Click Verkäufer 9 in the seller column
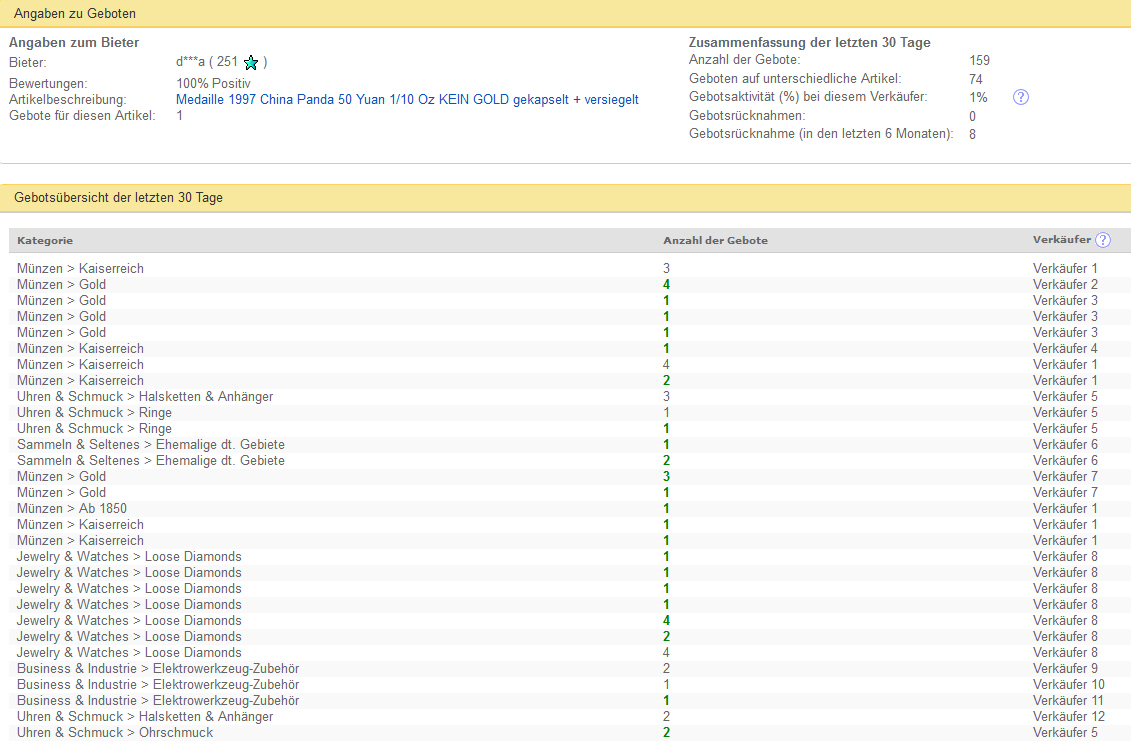The image size is (1131, 747). [1065, 669]
